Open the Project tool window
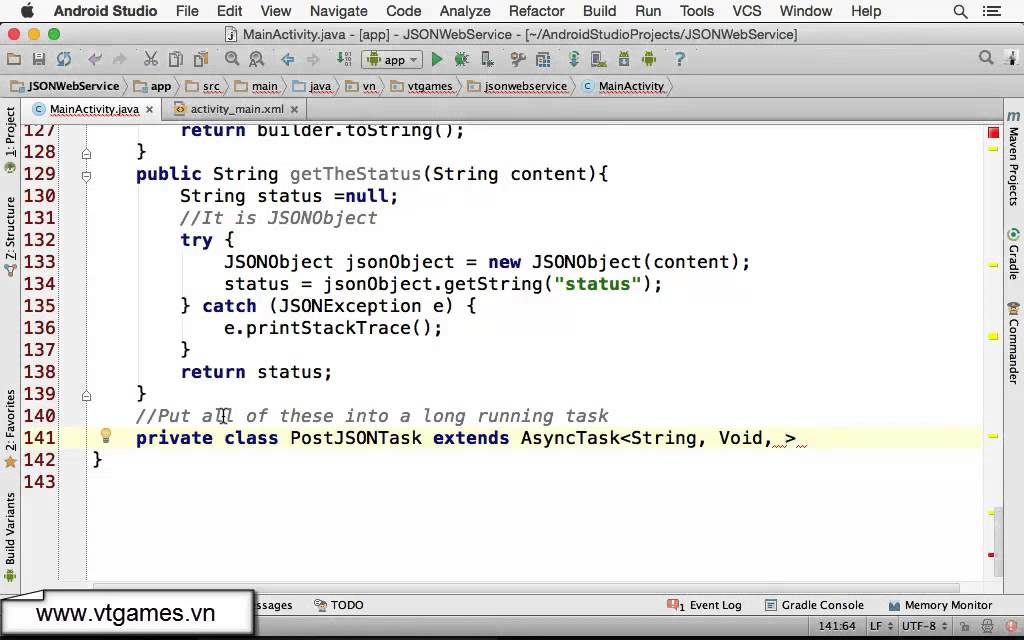The width and height of the screenshot is (1024, 640). tap(10, 138)
